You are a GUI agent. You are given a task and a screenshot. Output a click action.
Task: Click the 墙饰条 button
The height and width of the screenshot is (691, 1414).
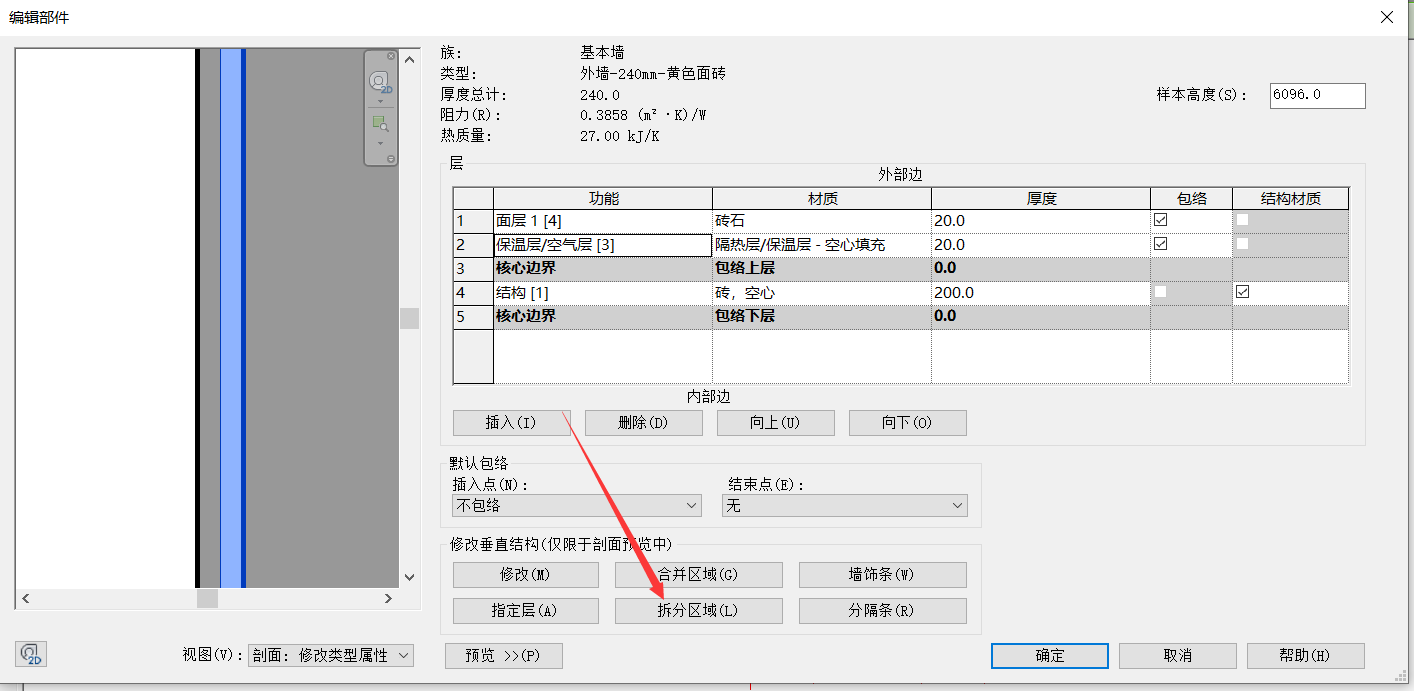pyautogui.click(x=882, y=575)
